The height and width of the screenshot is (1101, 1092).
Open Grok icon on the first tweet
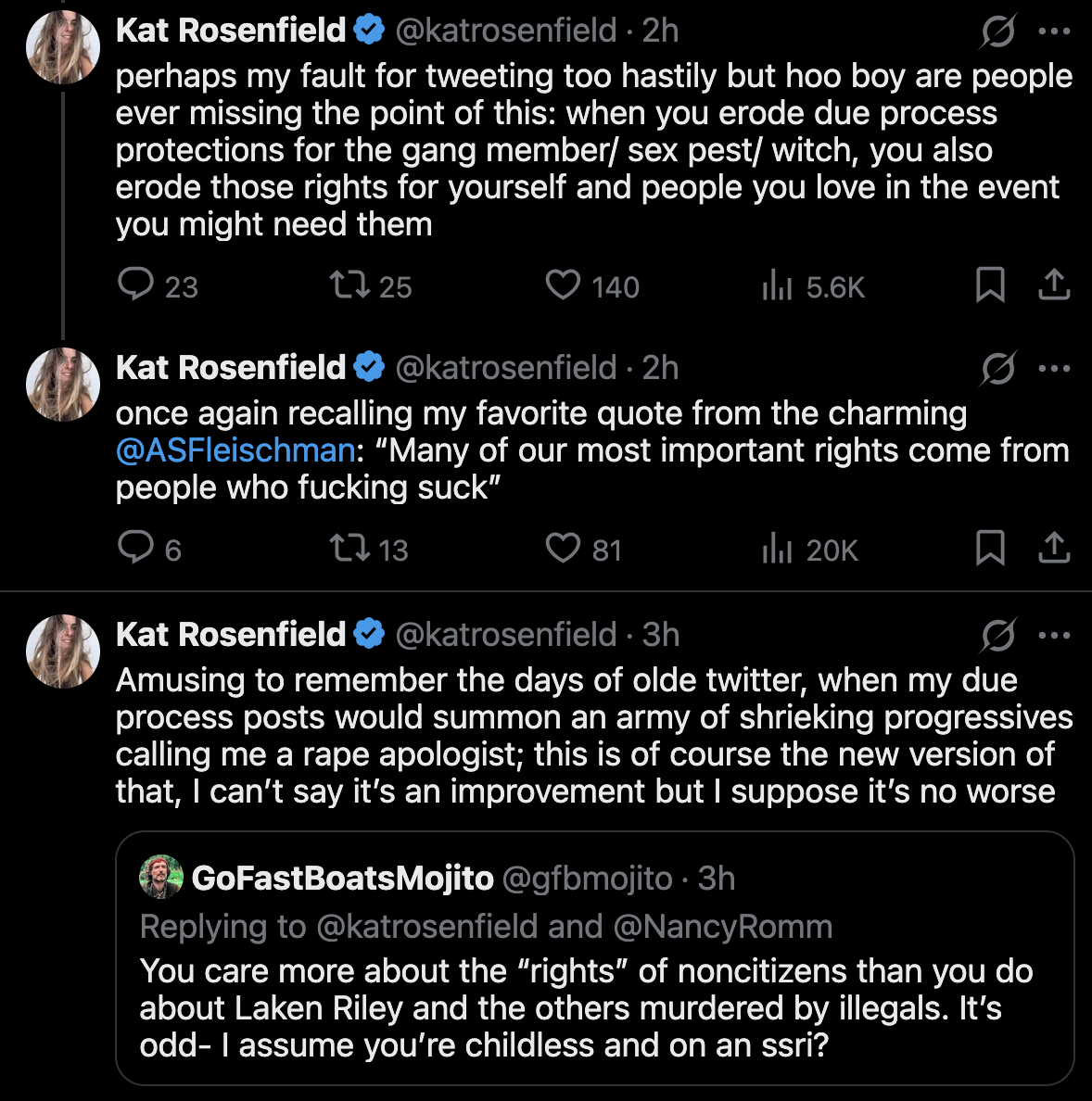pyautogui.click(x=998, y=32)
